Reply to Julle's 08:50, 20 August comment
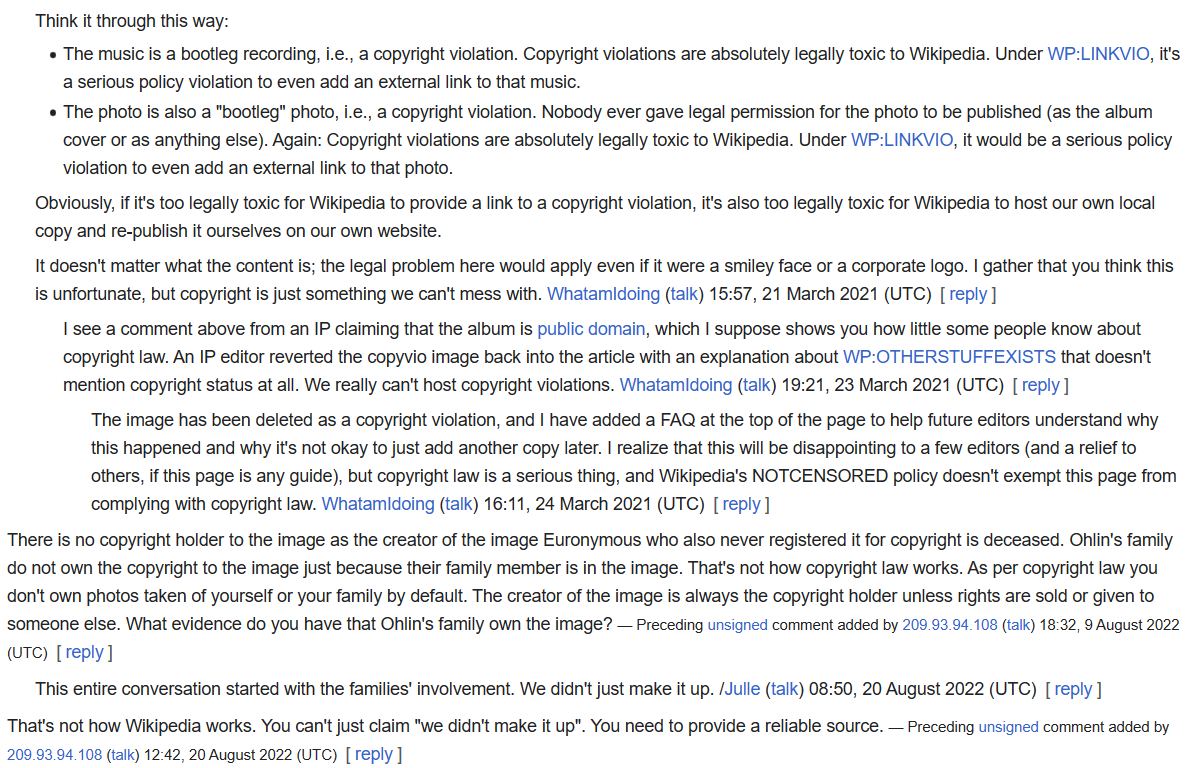The height and width of the screenshot is (768, 1193). click(x=1073, y=689)
